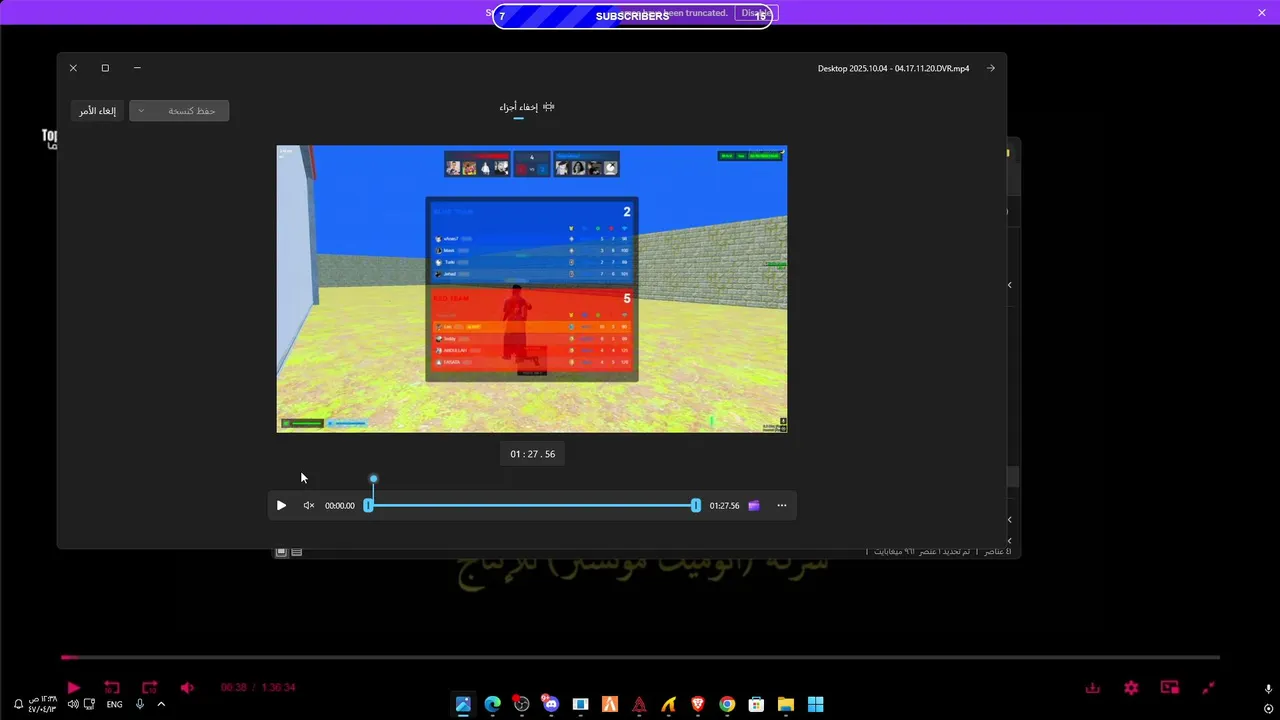Dismiss the purple top banner with X
1280x720 pixels.
coord(1262,13)
